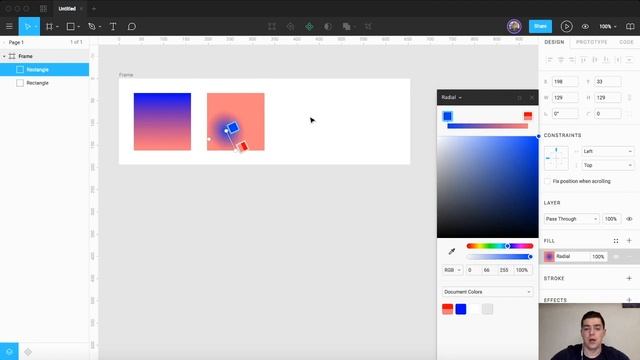The image size is (640, 360).
Task: Choose the blue document color swatch
Action: [x=461, y=309]
